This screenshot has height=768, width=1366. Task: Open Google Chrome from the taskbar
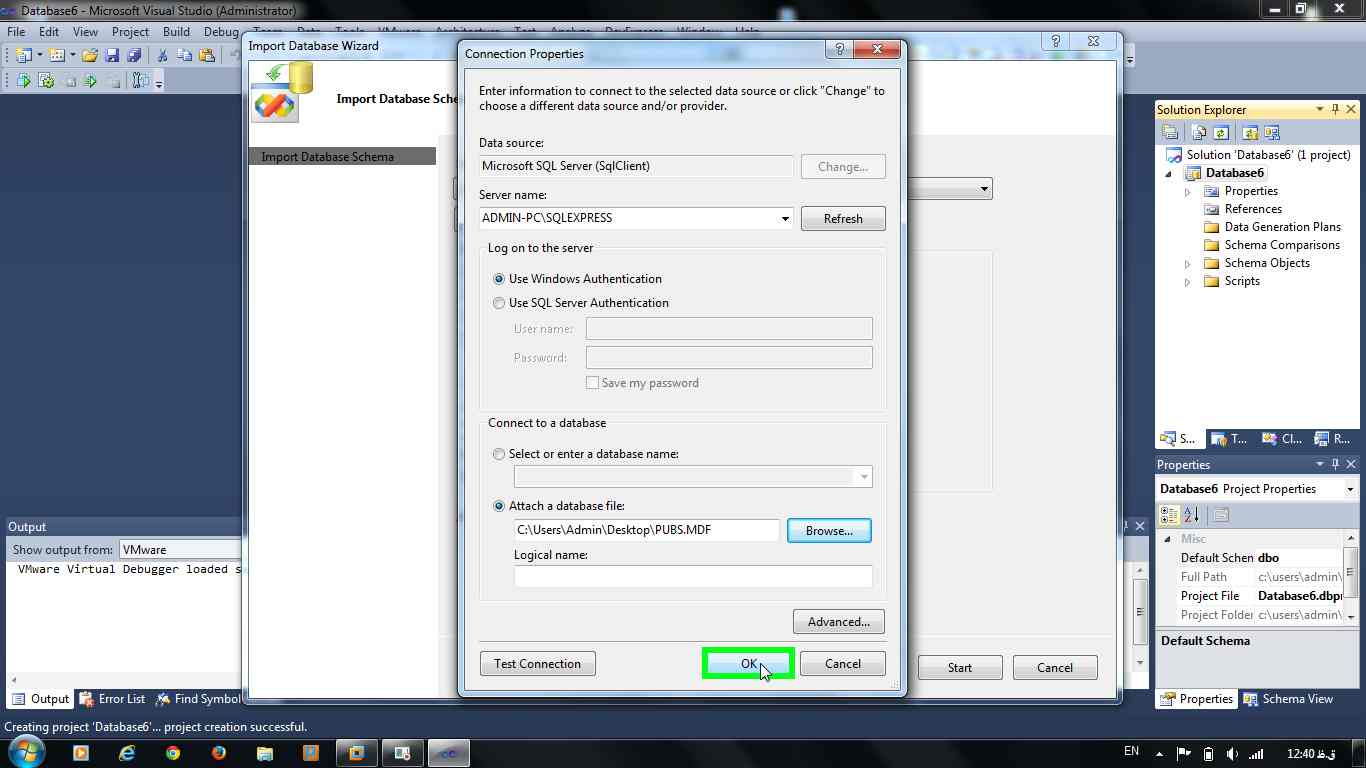[x=173, y=753]
